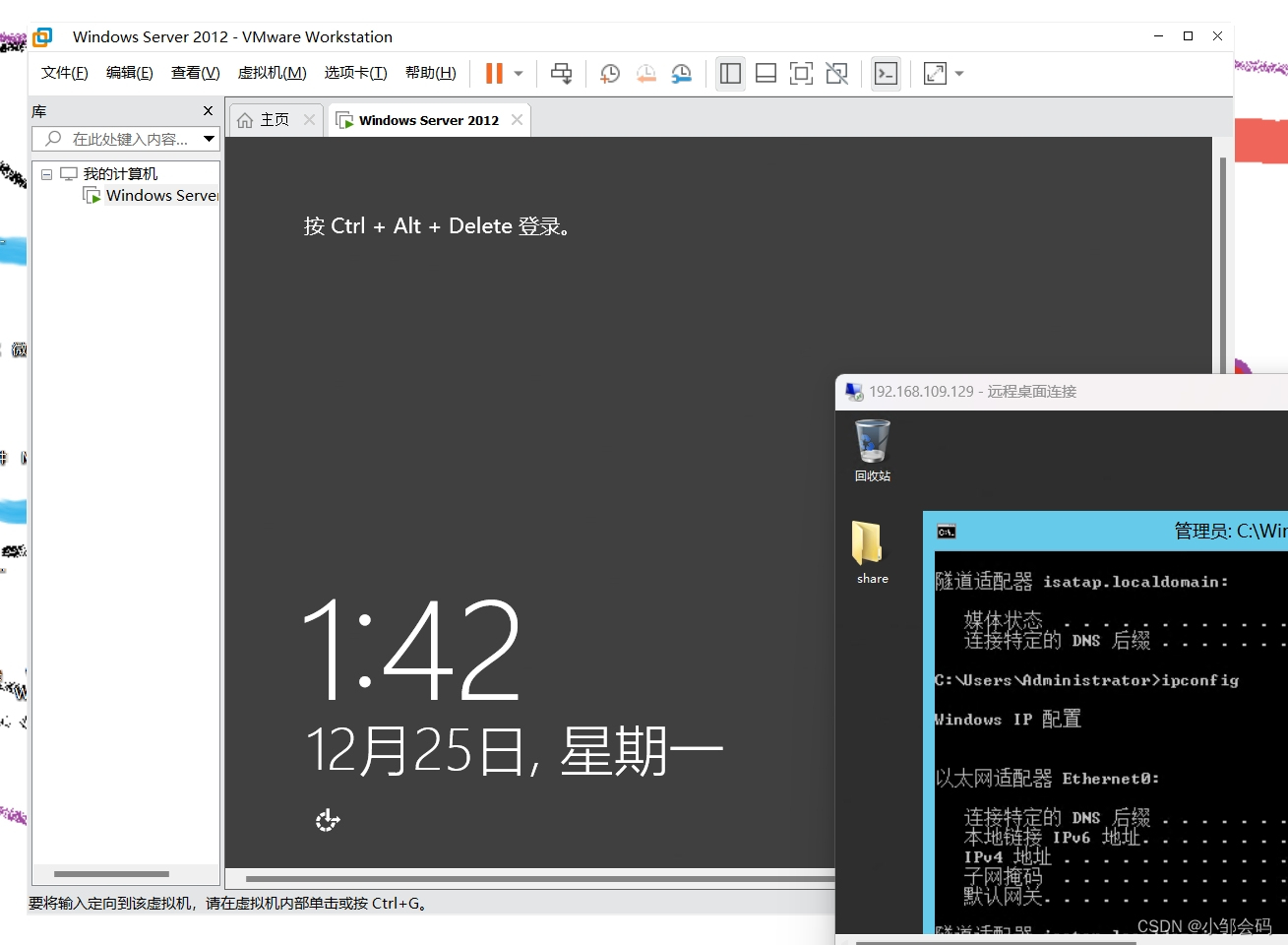The width and height of the screenshot is (1288, 945).
Task: Open the 查看(V) menu
Action: pos(195,73)
